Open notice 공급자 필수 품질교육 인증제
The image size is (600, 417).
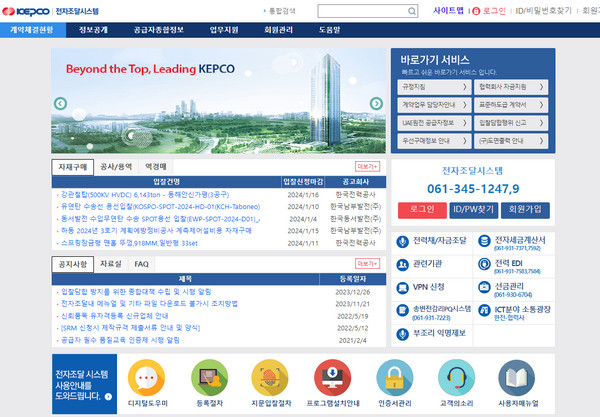click(120, 340)
